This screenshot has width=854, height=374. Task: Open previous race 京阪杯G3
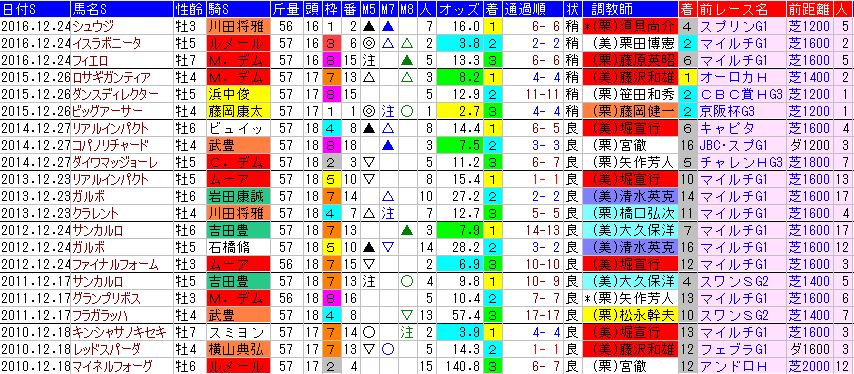[x=741, y=111]
